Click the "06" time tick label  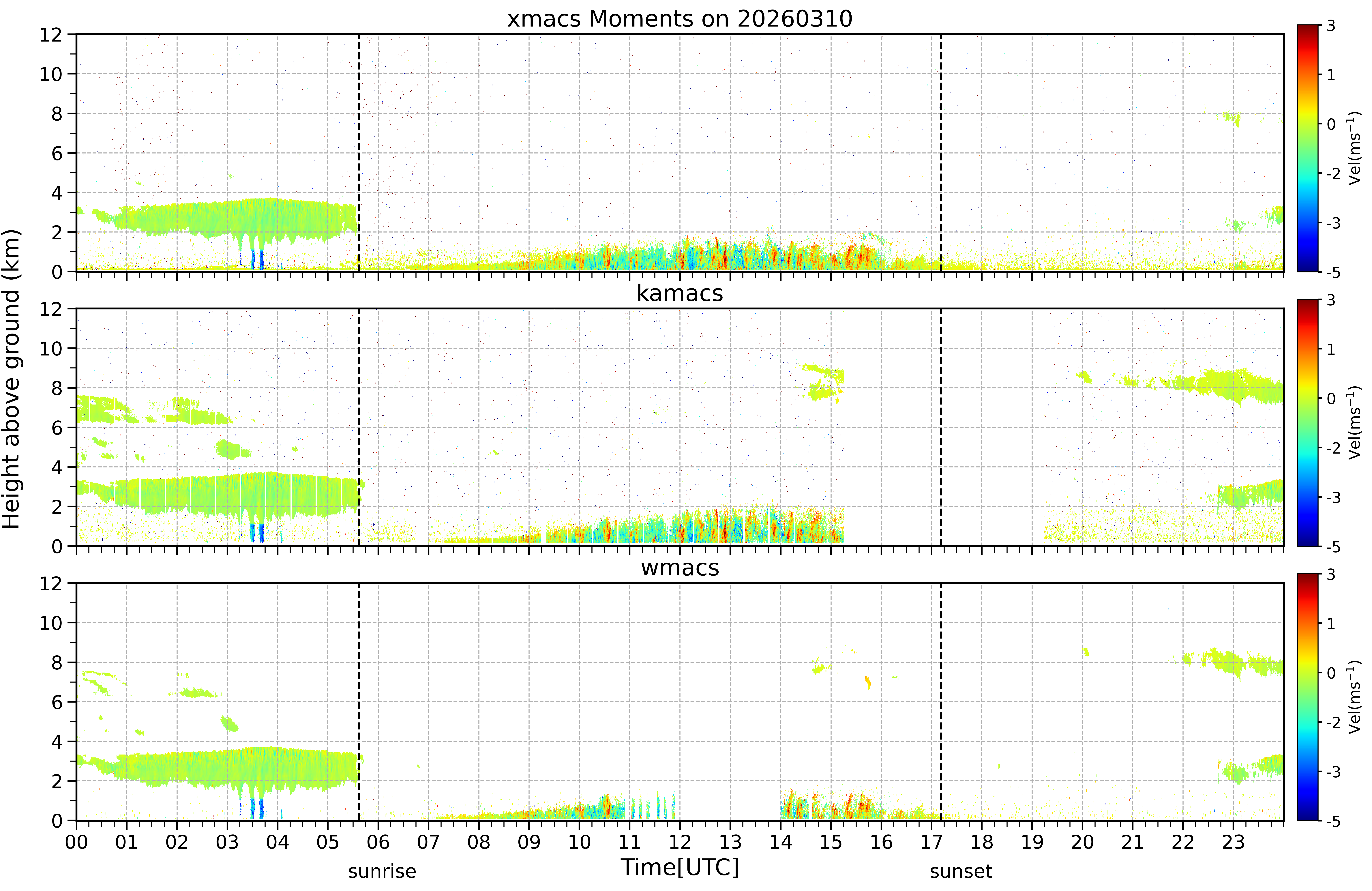378,842
